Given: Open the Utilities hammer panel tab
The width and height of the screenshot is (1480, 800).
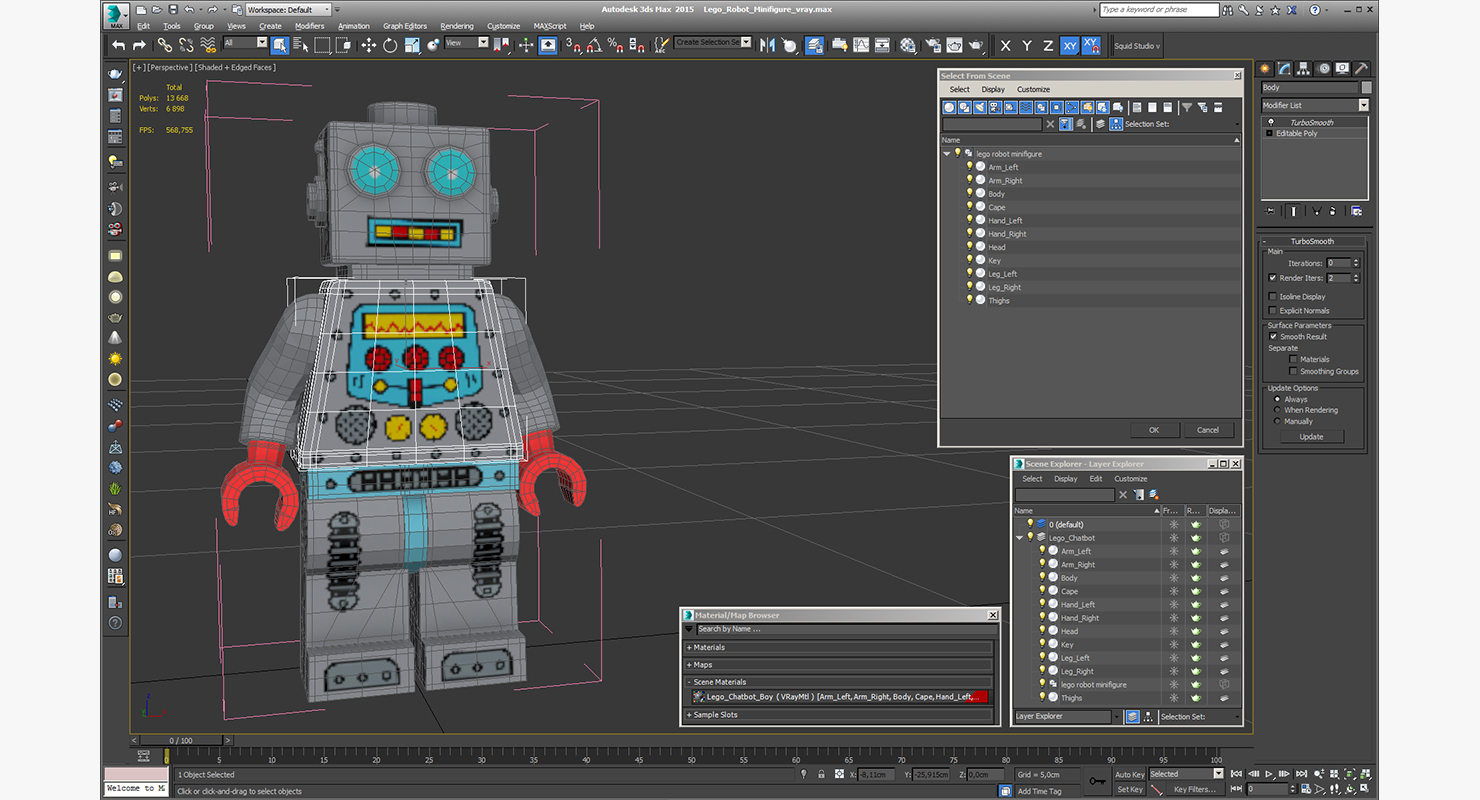Looking at the screenshot, I should pyautogui.click(x=1363, y=68).
